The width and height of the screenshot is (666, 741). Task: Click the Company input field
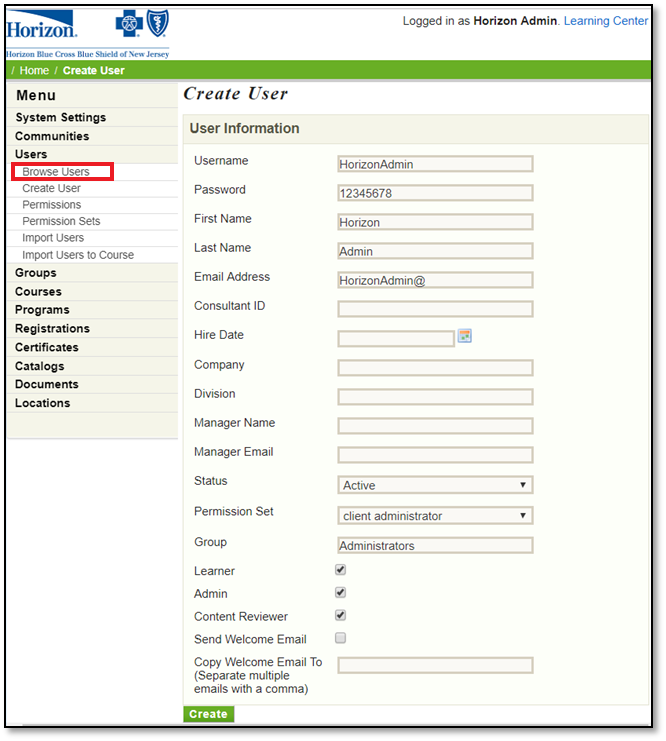(435, 368)
